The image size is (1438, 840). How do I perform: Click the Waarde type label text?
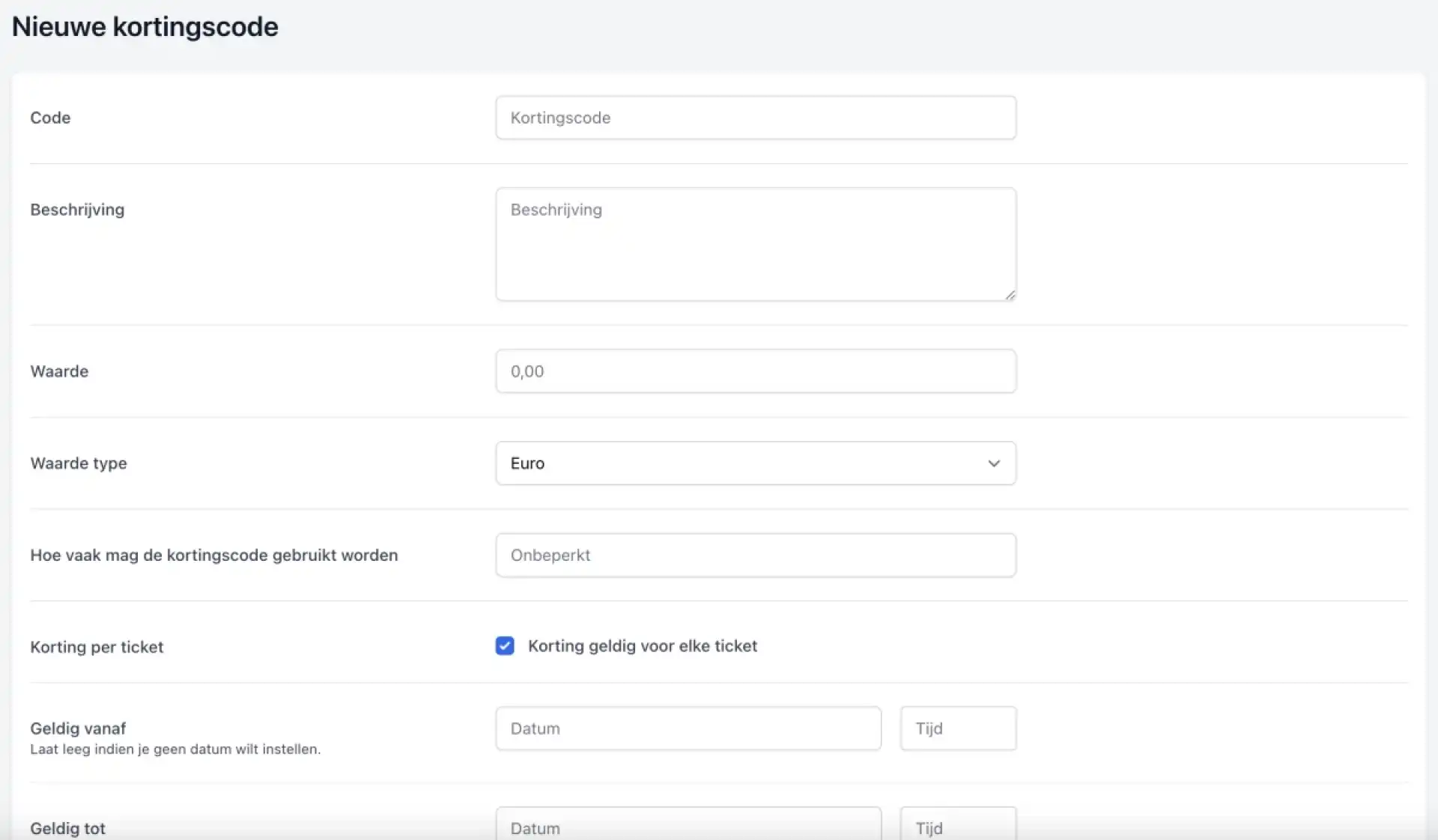point(79,463)
